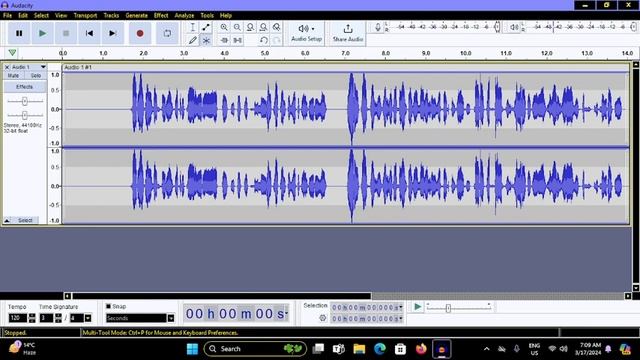Adjust the track gain slider

coord(24,101)
